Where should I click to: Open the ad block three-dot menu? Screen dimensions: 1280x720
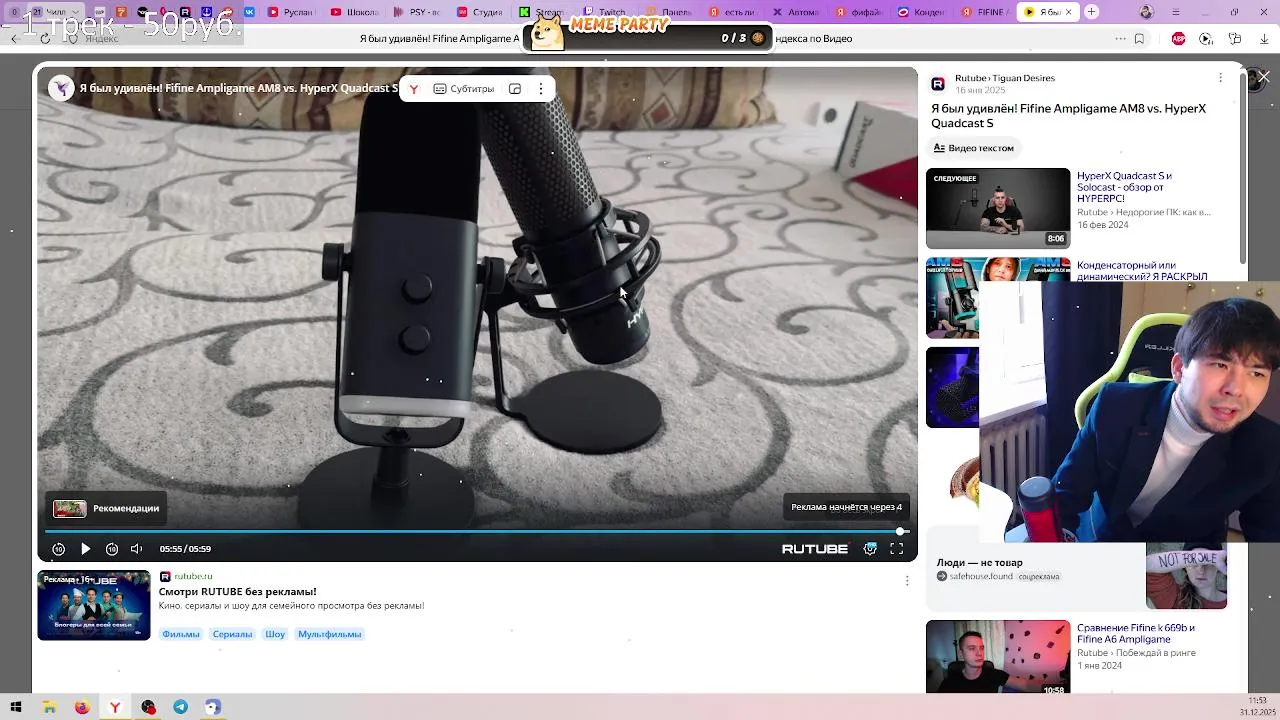(907, 581)
